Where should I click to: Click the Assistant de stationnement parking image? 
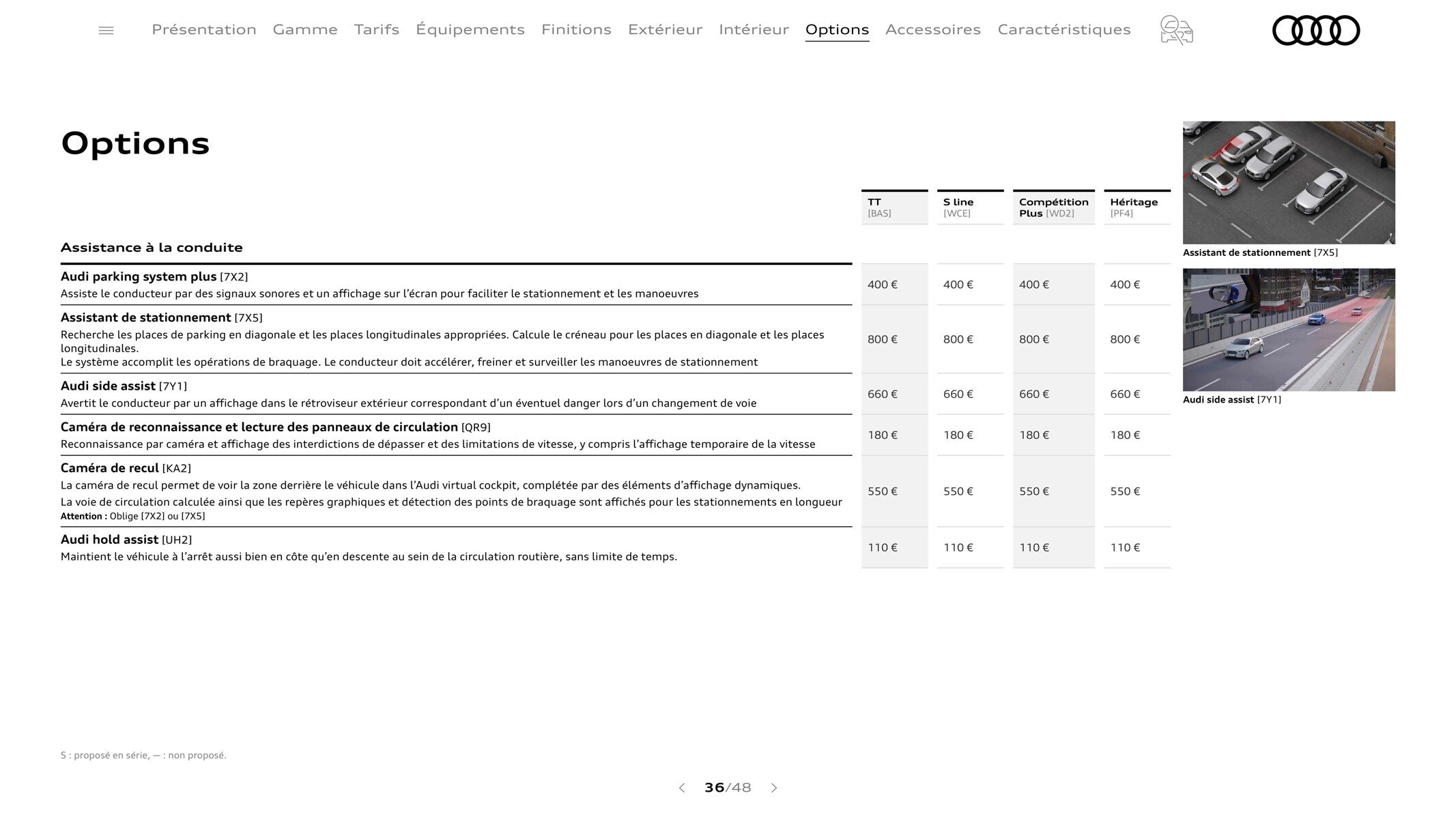(1289, 183)
